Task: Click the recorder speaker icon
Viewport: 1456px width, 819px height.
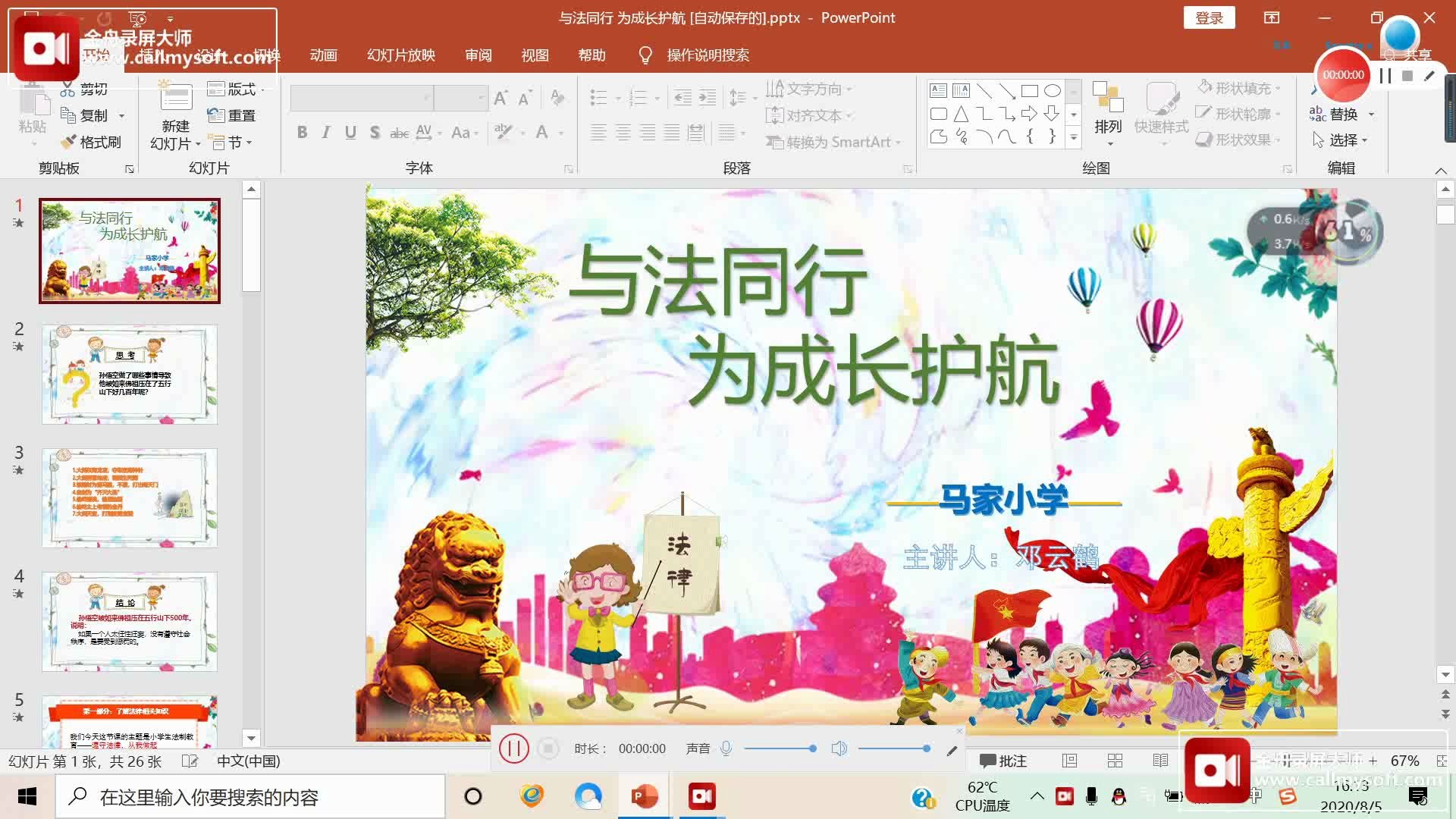Action: click(839, 748)
